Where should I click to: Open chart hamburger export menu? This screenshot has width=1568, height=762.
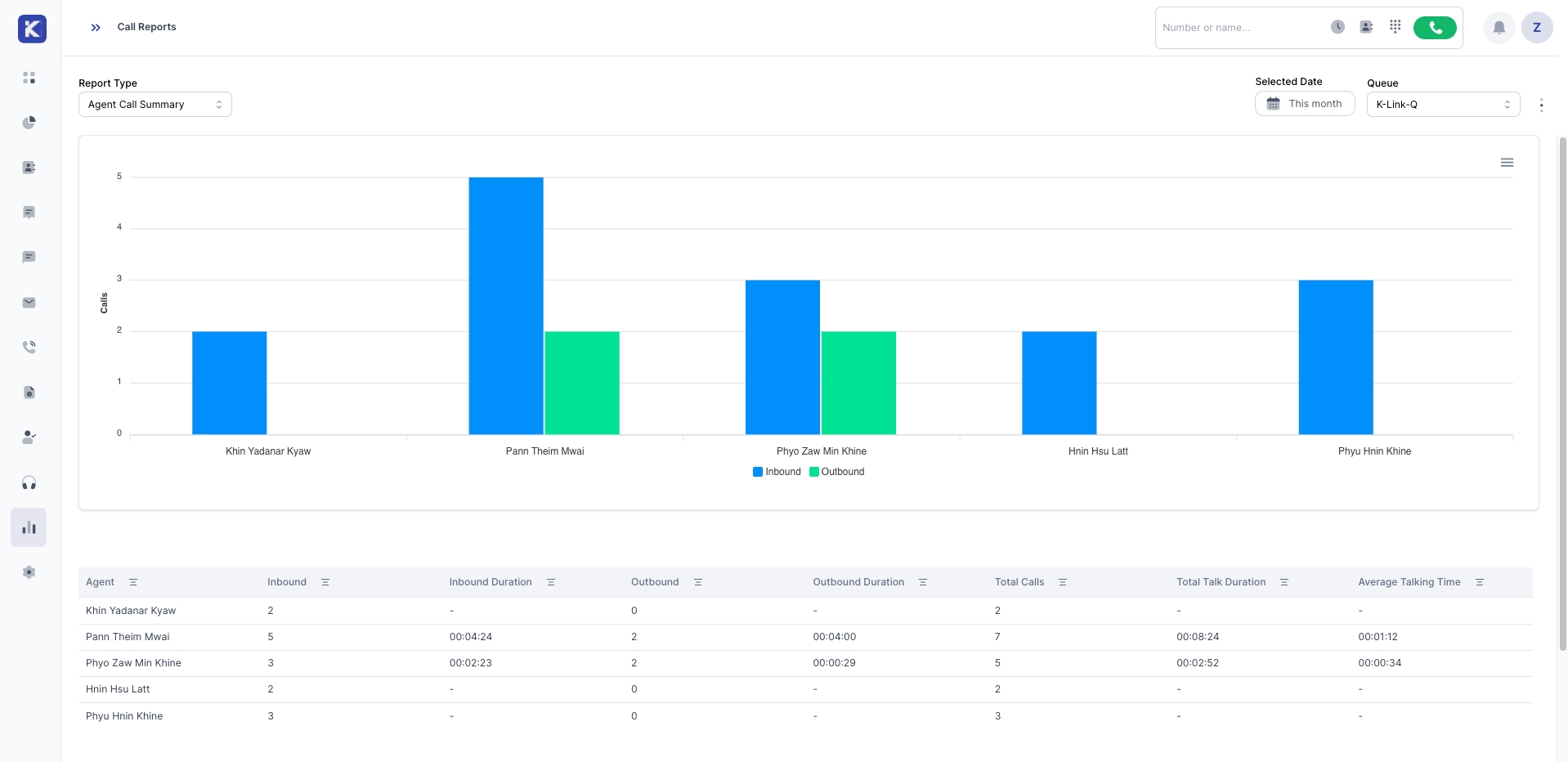(1507, 163)
